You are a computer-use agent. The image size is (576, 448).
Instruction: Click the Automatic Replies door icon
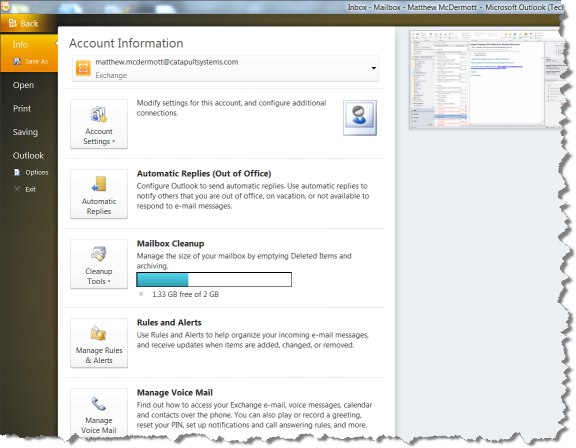point(99,184)
